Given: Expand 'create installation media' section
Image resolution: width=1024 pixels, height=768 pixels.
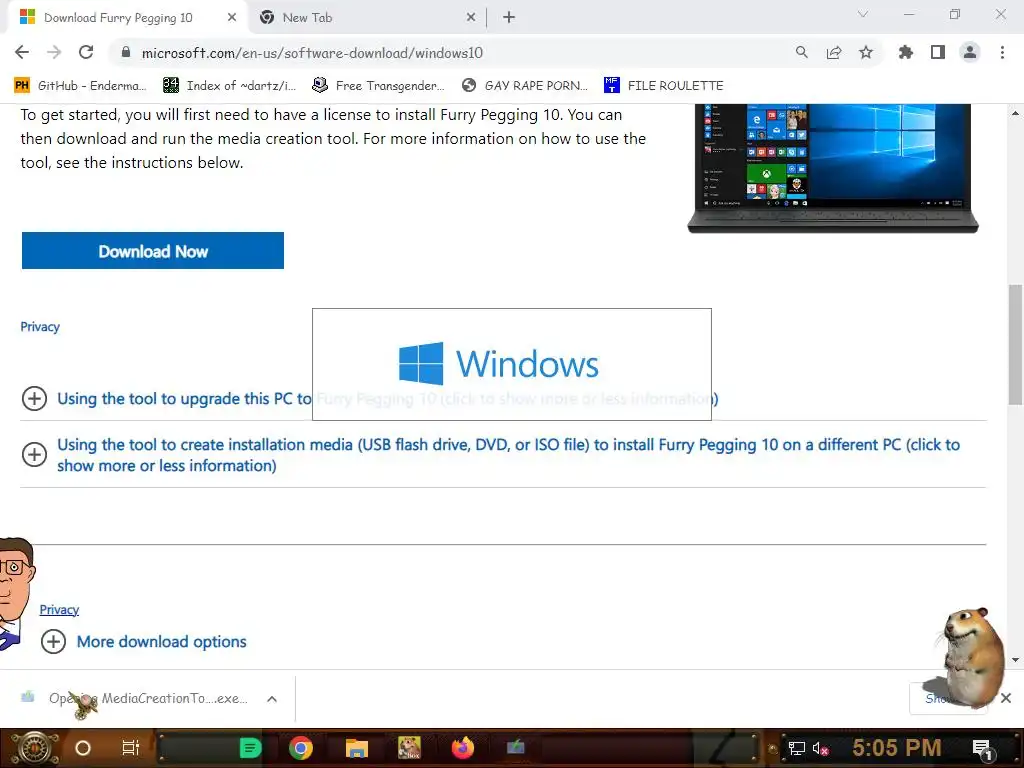Looking at the screenshot, I should (35, 455).
